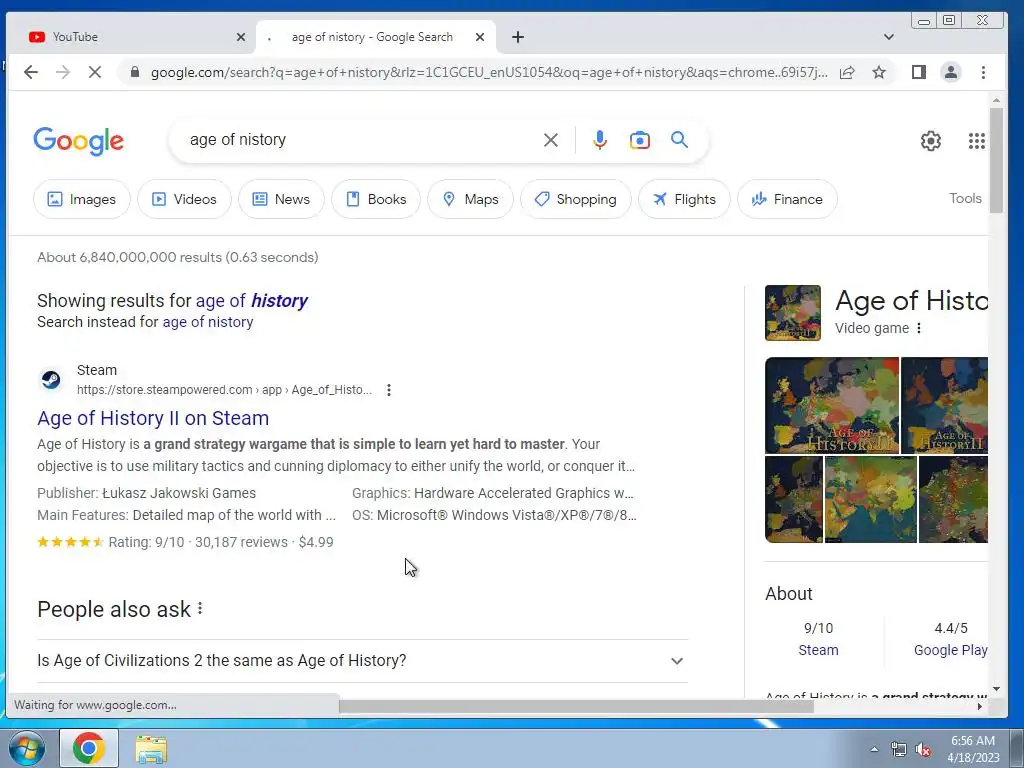1024x768 pixels.
Task: Start voice search with microphone
Action: pos(600,140)
